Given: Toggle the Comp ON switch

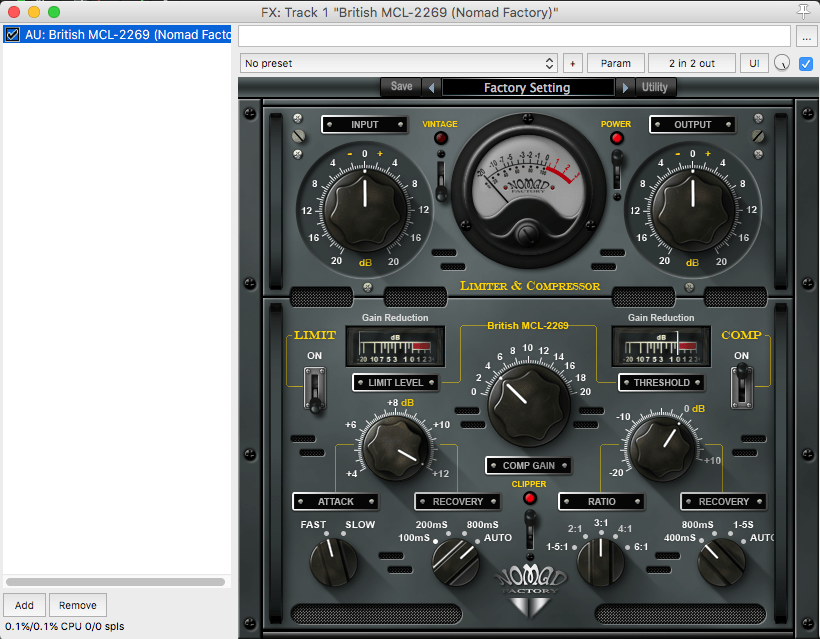Looking at the screenshot, I should click(742, 386).
